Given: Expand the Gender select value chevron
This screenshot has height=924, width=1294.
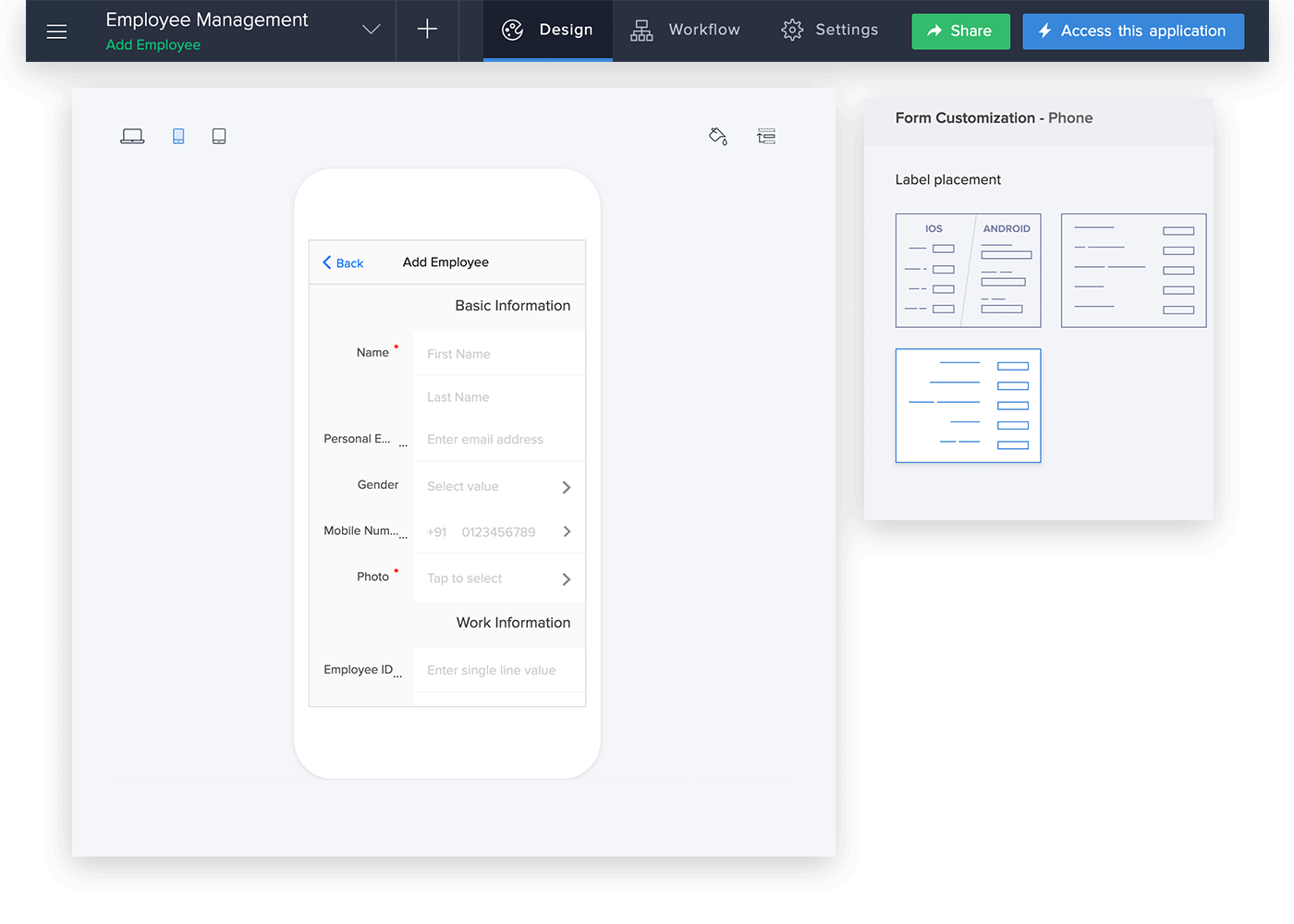Looking at the screenshot, I should pyautogui.click(x=567, y=487).
